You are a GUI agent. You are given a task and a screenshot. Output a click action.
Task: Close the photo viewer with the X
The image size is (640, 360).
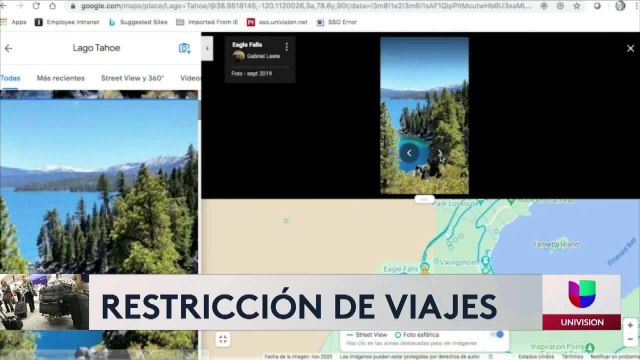pyautogui.click(x=630, y=49)
